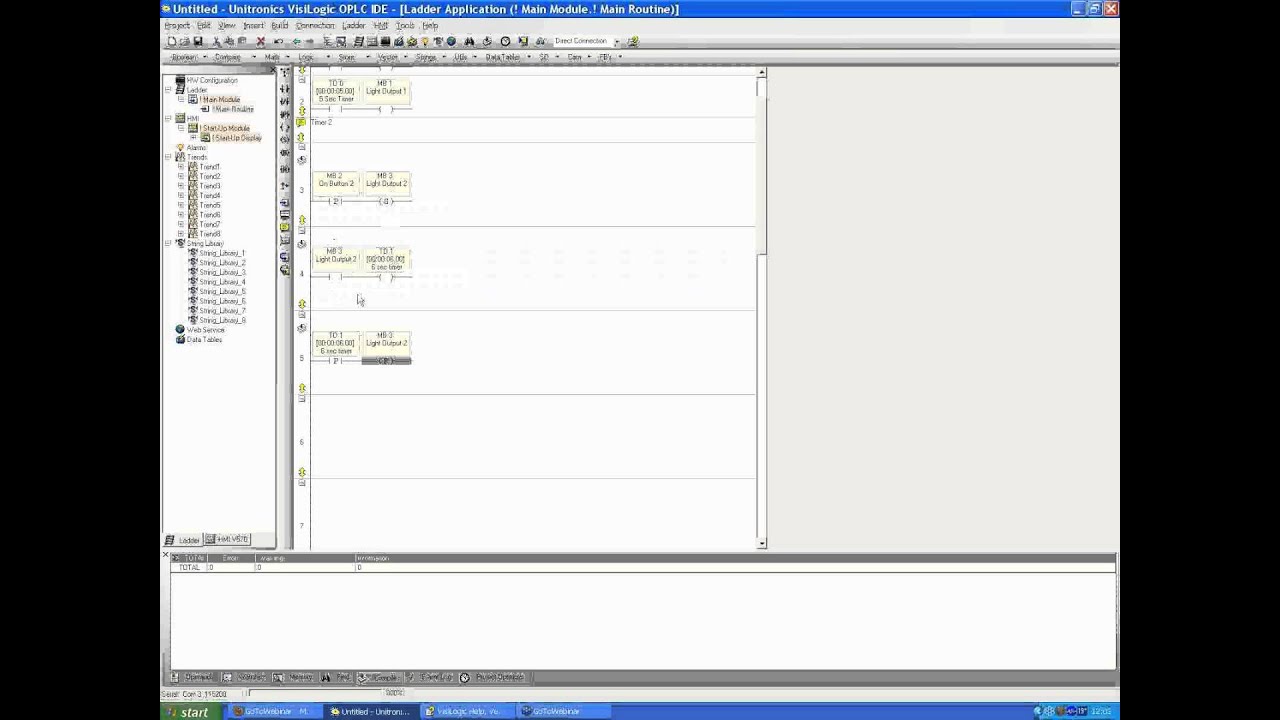Select the Light Output 2 coil in rung 3
The image size is (1280, 720).
pyautogui.click(x=386, y=201)
